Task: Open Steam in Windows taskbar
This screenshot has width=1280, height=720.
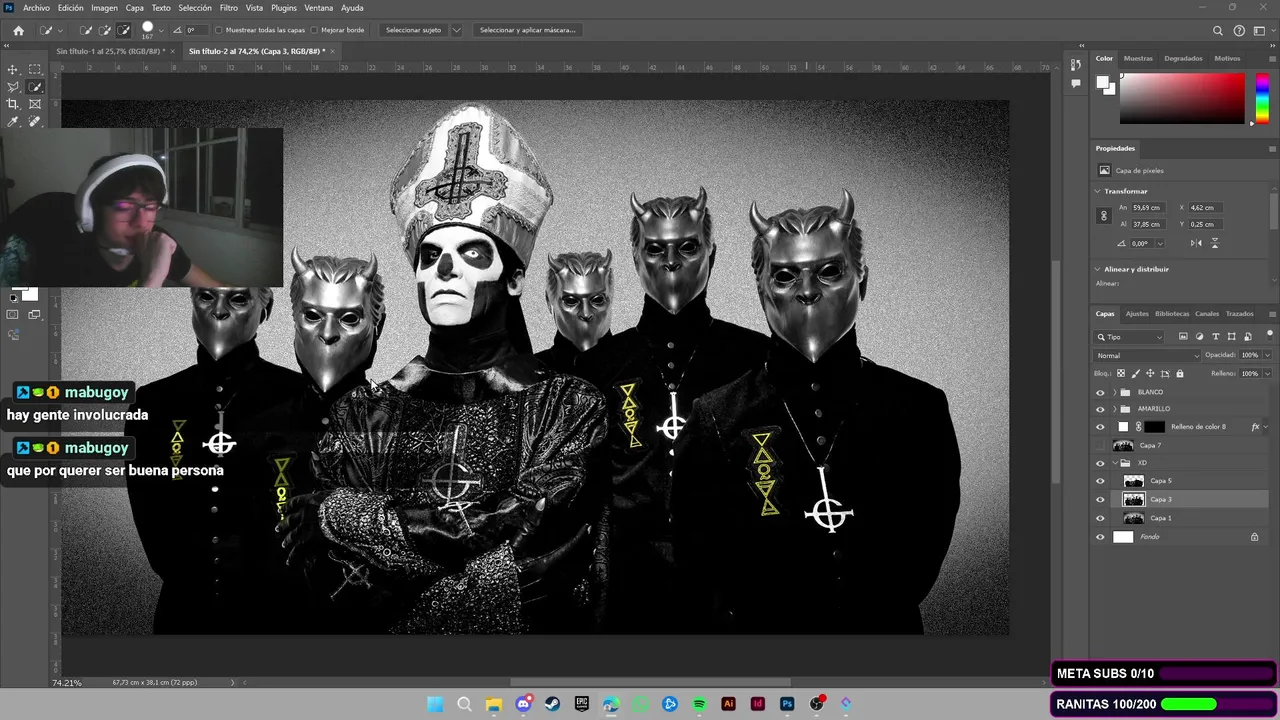Action: point(552,704)
